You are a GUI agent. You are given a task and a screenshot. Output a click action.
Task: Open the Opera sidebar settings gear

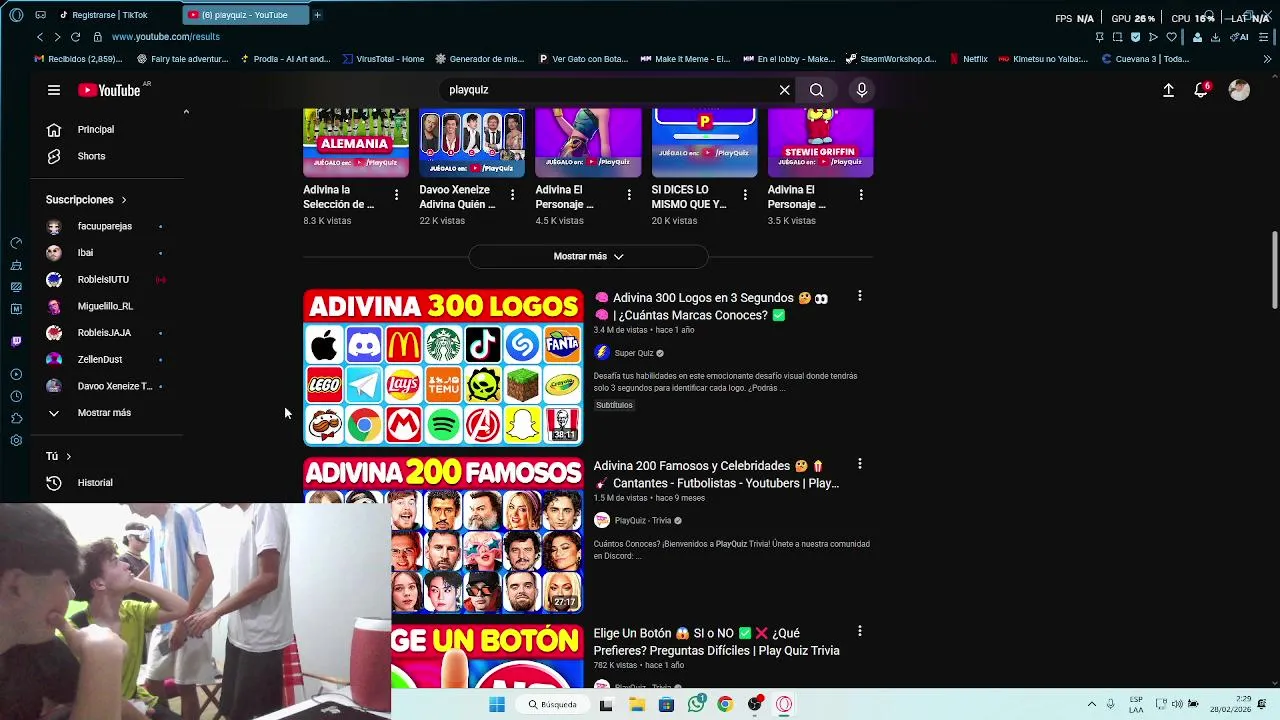pos(16,440)
